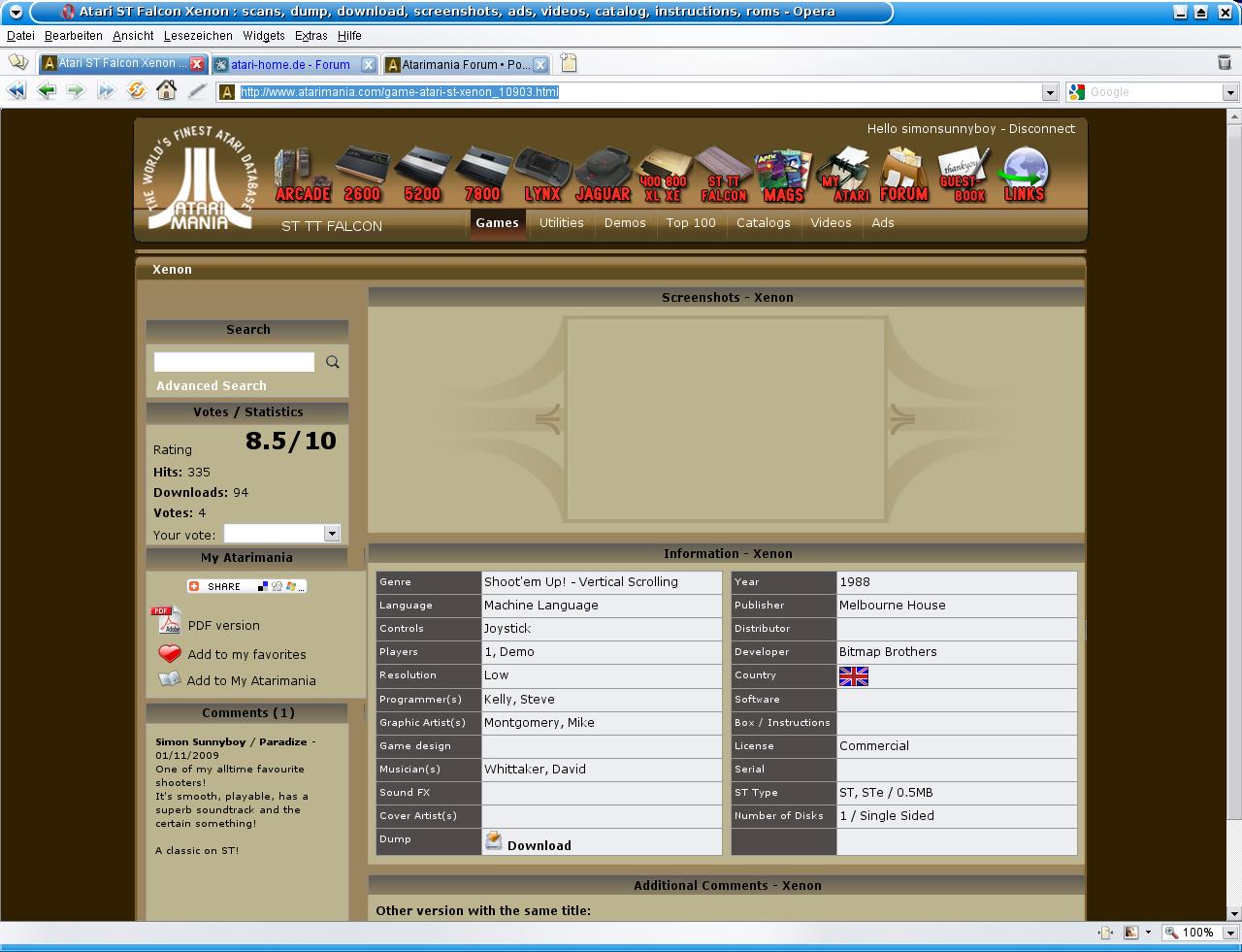The image size is (1242, 952).
Task: Open the Opera window menu arrow
Action: point(16,12)
